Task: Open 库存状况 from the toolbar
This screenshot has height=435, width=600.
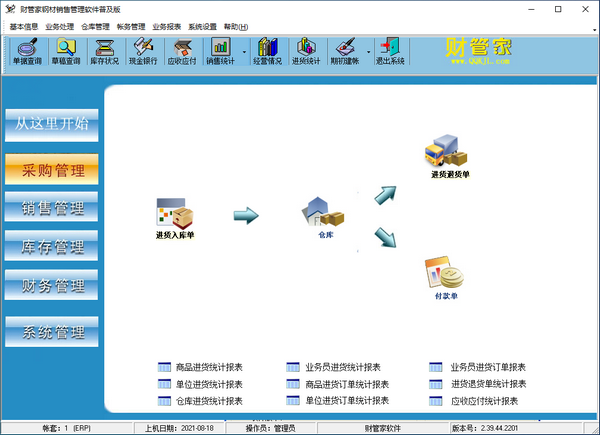Action: 104,50
